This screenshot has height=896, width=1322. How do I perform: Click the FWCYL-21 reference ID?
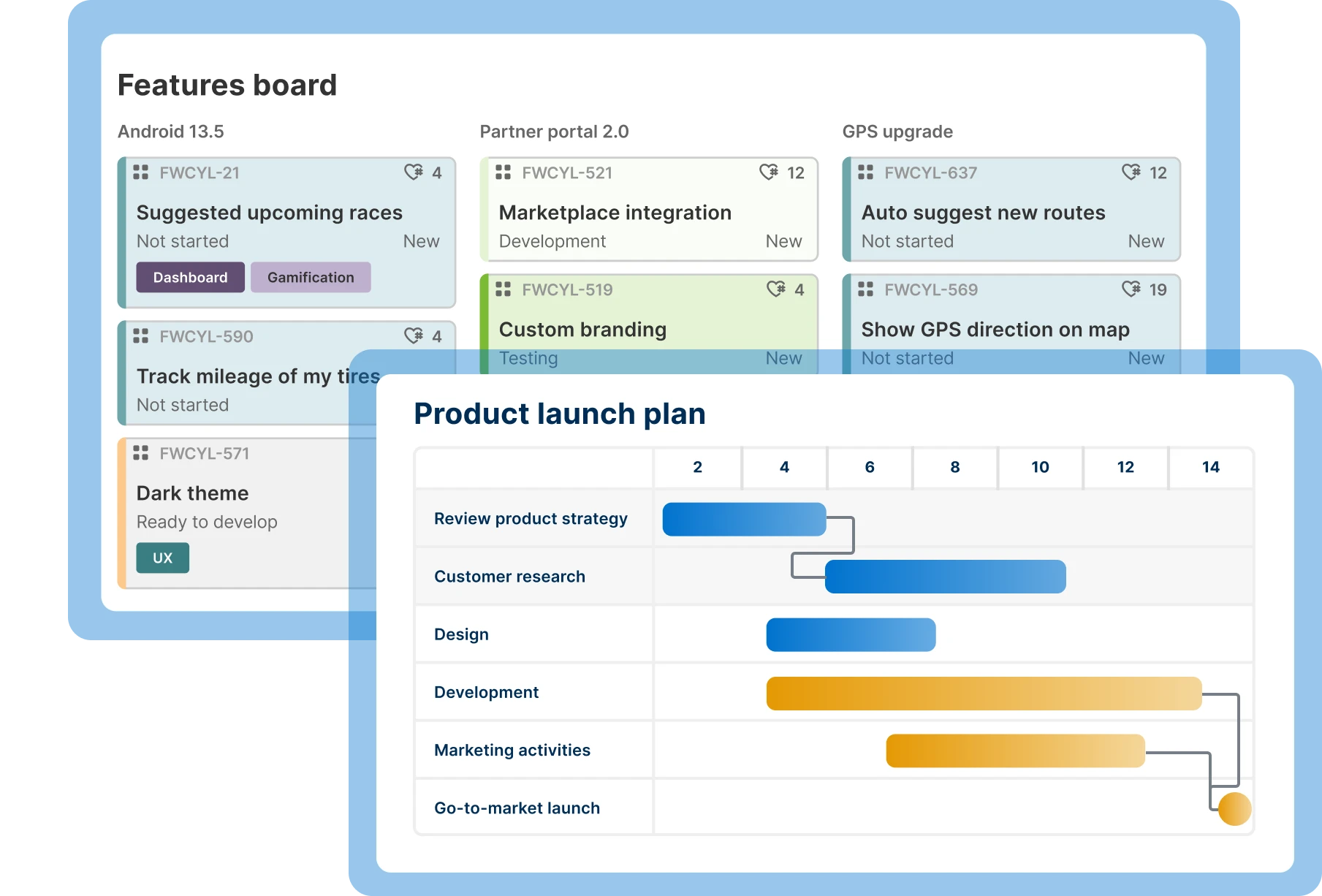pyautogui.click(x=200, y=172)
